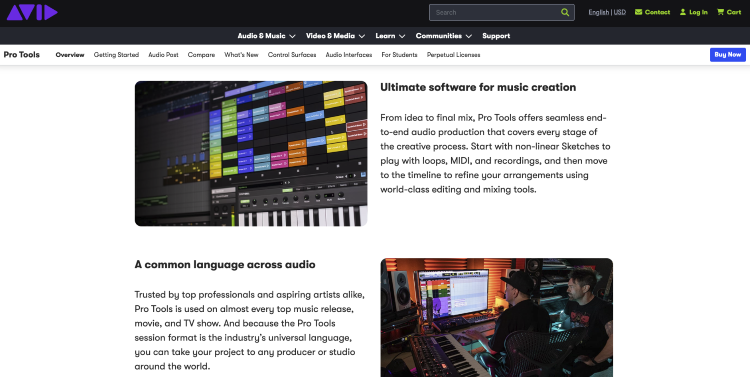This screenshot has width=750, height=377.
Task: Click the paragraph starting "Trusted by top professionals"
Action: click(249, 330)
